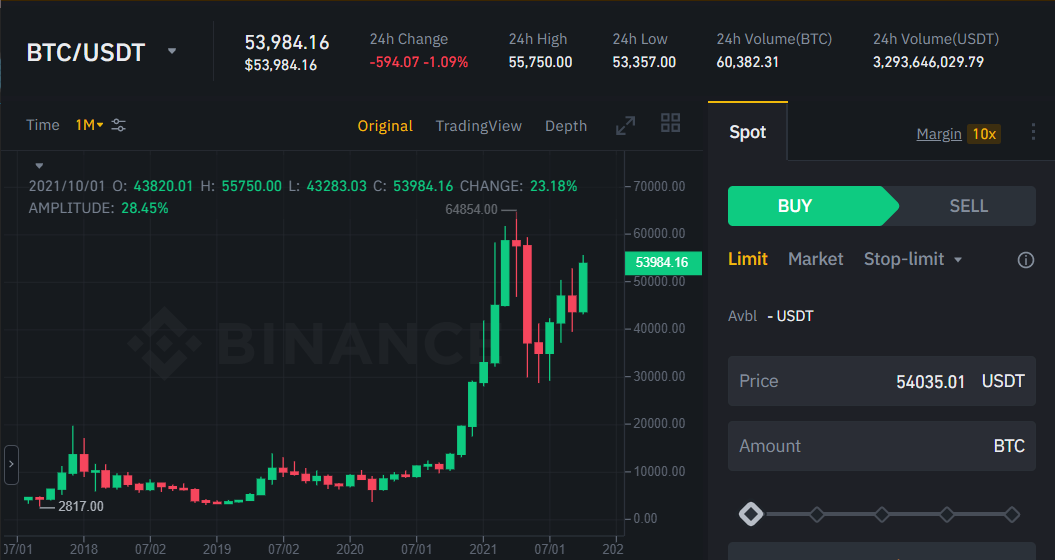Click the 24h High value 55,750.00

[540, 63]
